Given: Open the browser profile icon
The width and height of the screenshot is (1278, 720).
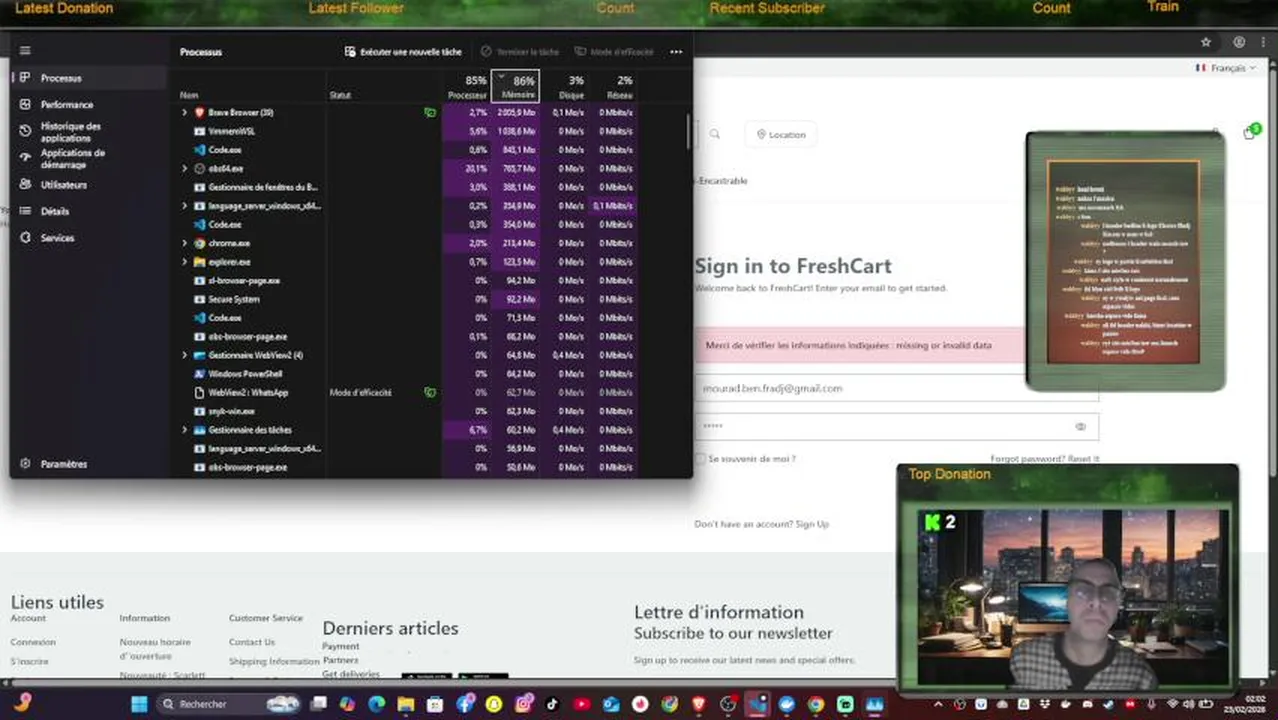Looking at the screenshot, I should (x=1239, y=42).
